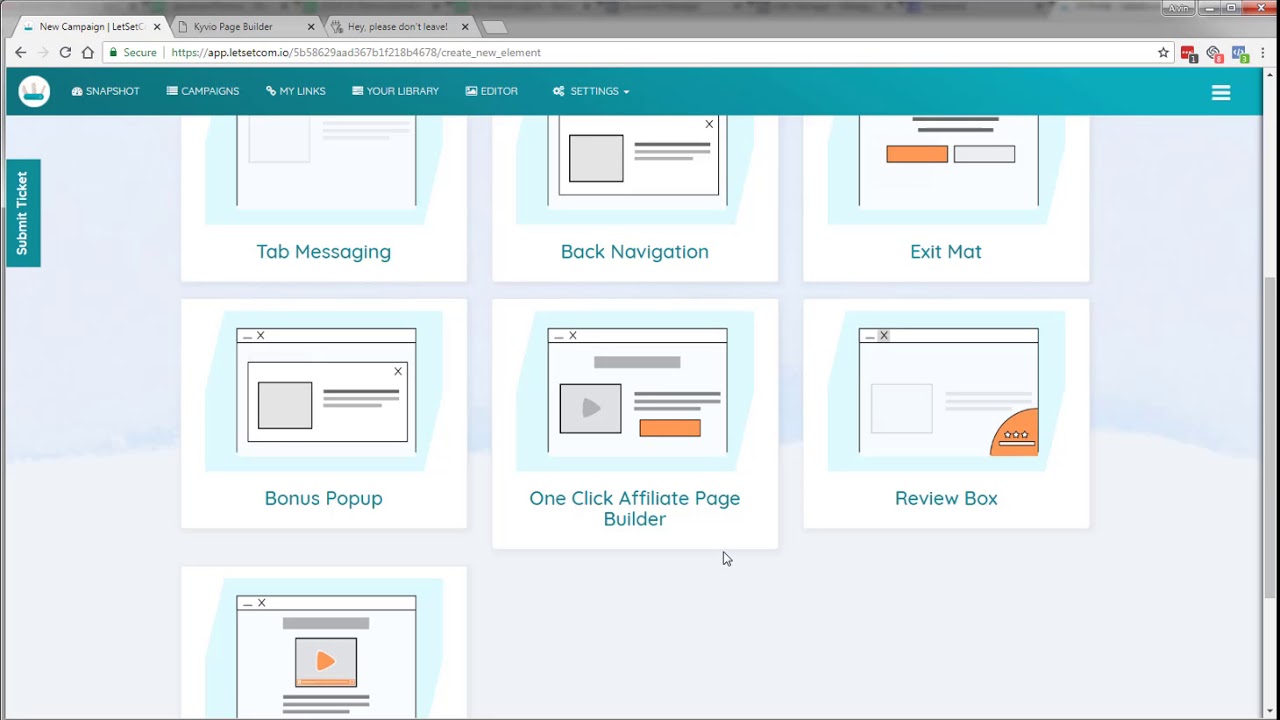Image resolution: width=1280 pixels, height=720 pixels.
Task: Expand the Settings dropdown menu
Action: [591, 91]
